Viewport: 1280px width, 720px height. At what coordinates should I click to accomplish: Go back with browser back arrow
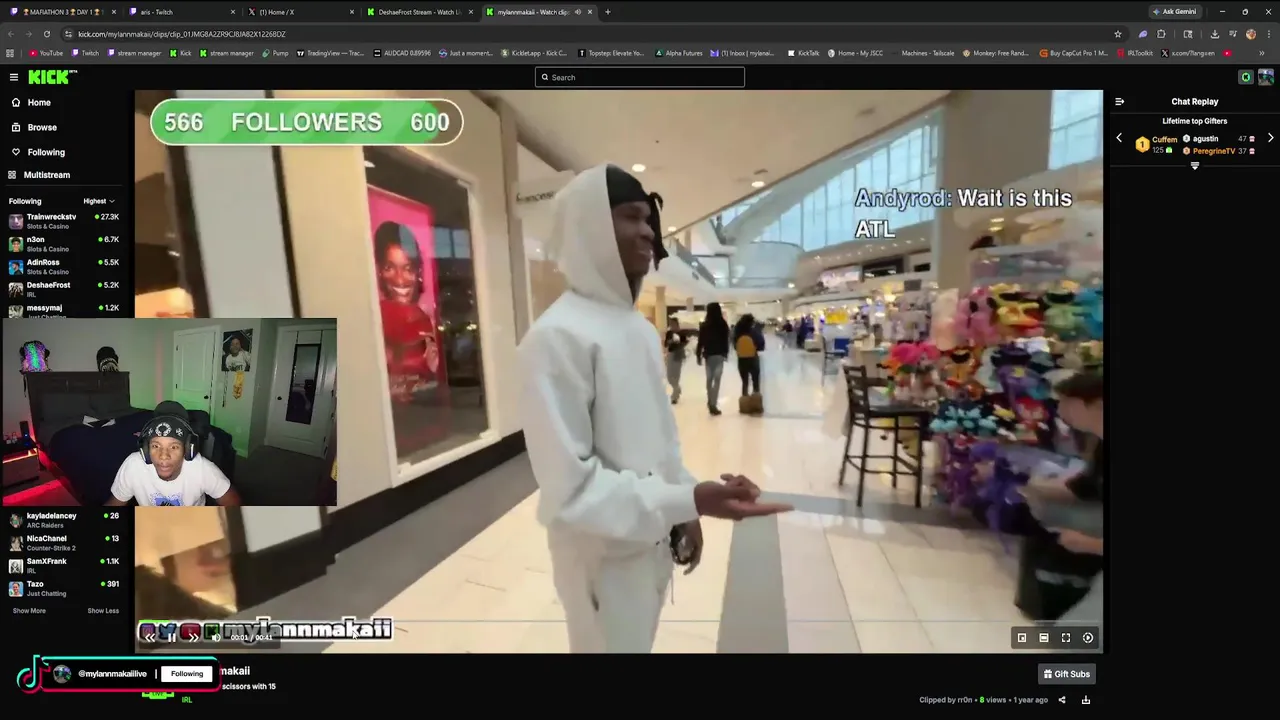point(10,34)
